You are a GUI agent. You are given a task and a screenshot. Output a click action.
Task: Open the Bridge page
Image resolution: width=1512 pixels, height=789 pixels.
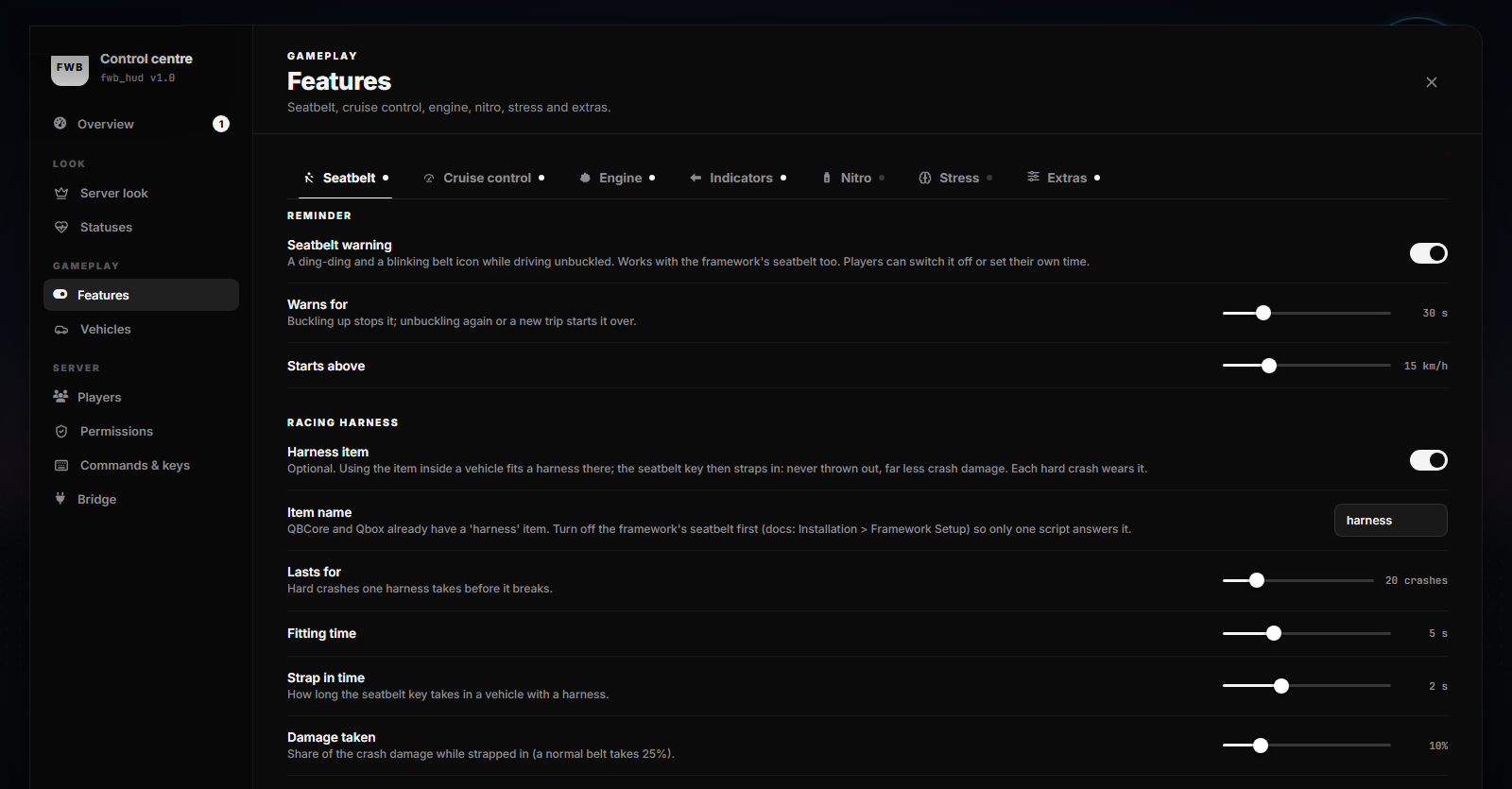pos(141,500)
